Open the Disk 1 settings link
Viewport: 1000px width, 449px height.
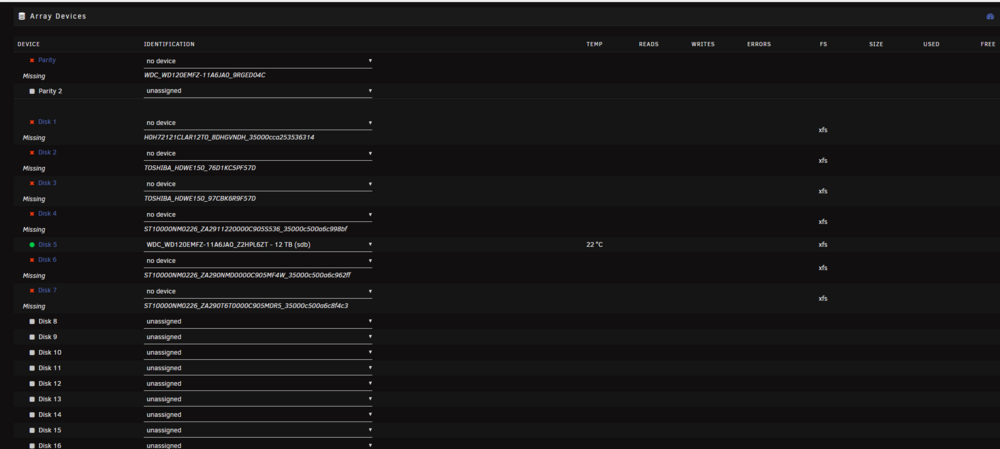[x=47, y=122]
